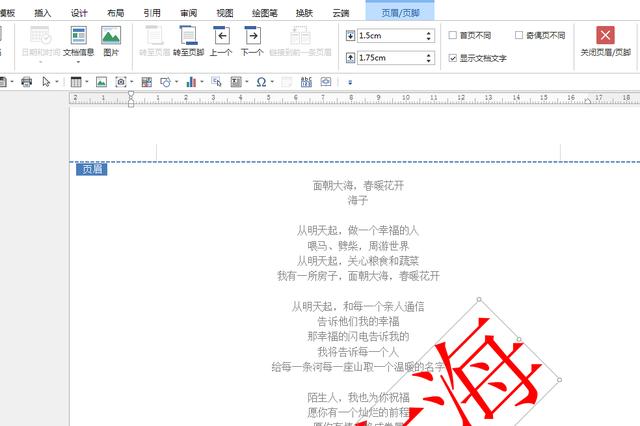640x426 pixels.
Task: Select the 页眉/页脚 ribbon tab
Action: tap(400, 13)
